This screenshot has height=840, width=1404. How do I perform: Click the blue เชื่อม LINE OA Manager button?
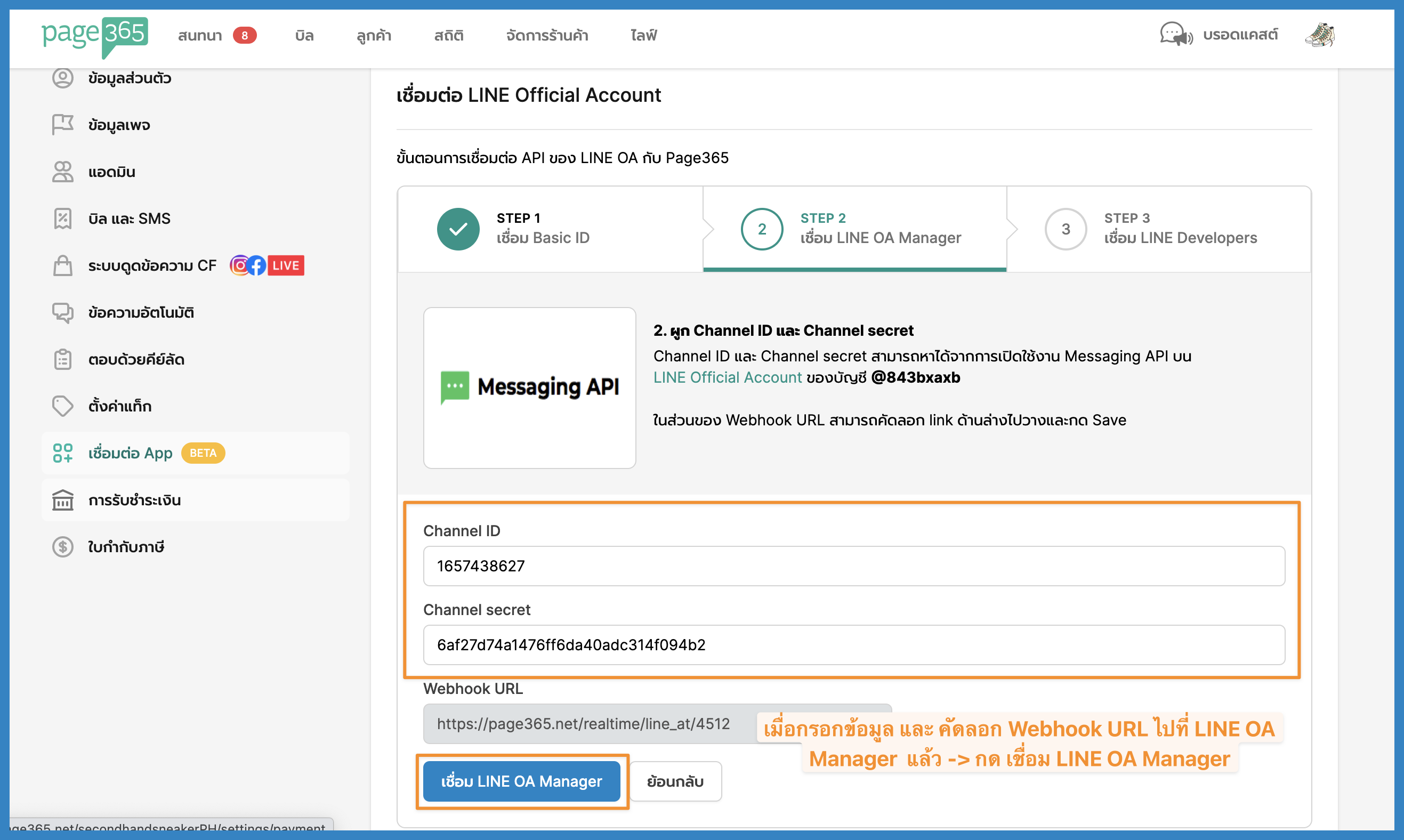coord(522,781)
